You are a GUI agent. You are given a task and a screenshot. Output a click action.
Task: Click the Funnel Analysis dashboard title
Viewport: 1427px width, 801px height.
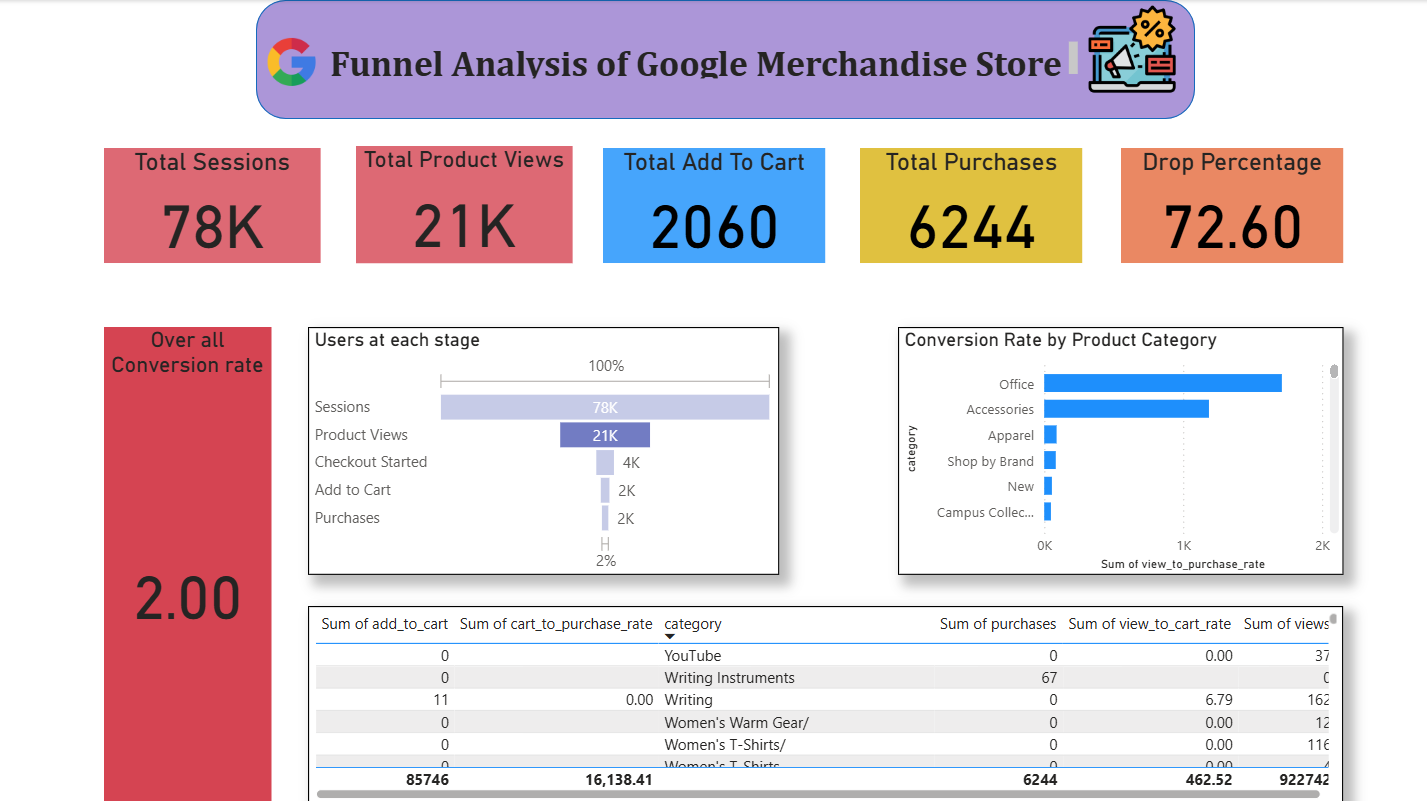696,64
